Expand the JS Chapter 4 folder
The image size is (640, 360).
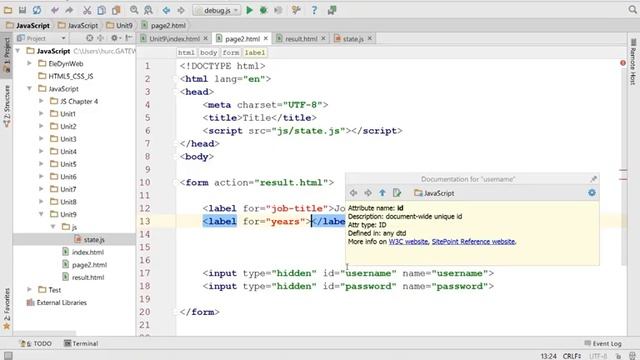[x=41, y=101]
